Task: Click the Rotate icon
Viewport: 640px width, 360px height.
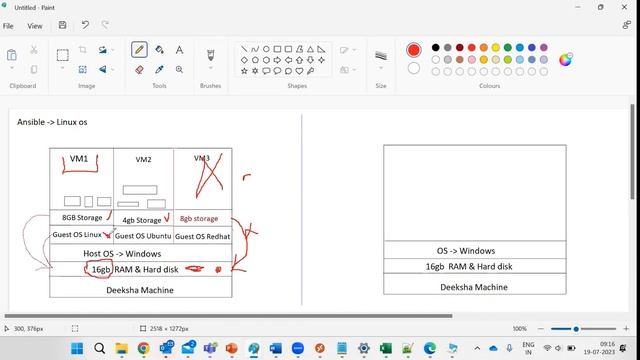Action: tap(102, 50)
